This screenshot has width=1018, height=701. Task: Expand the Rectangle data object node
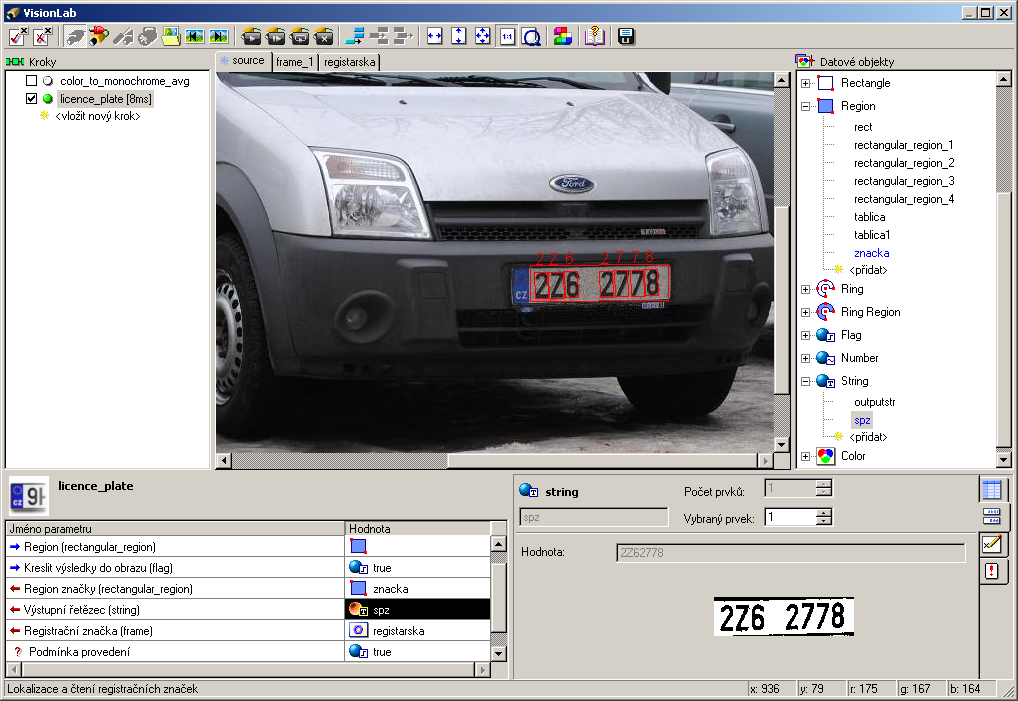tap(805, 83)
